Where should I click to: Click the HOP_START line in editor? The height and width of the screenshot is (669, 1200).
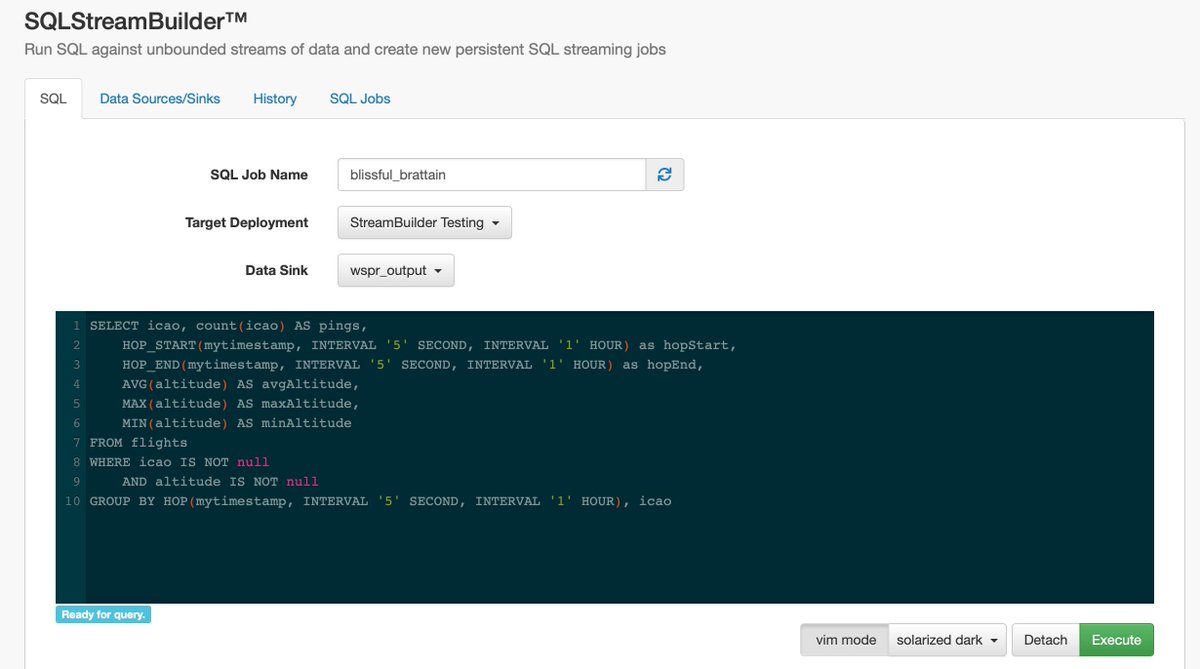[x=429, y=345]
